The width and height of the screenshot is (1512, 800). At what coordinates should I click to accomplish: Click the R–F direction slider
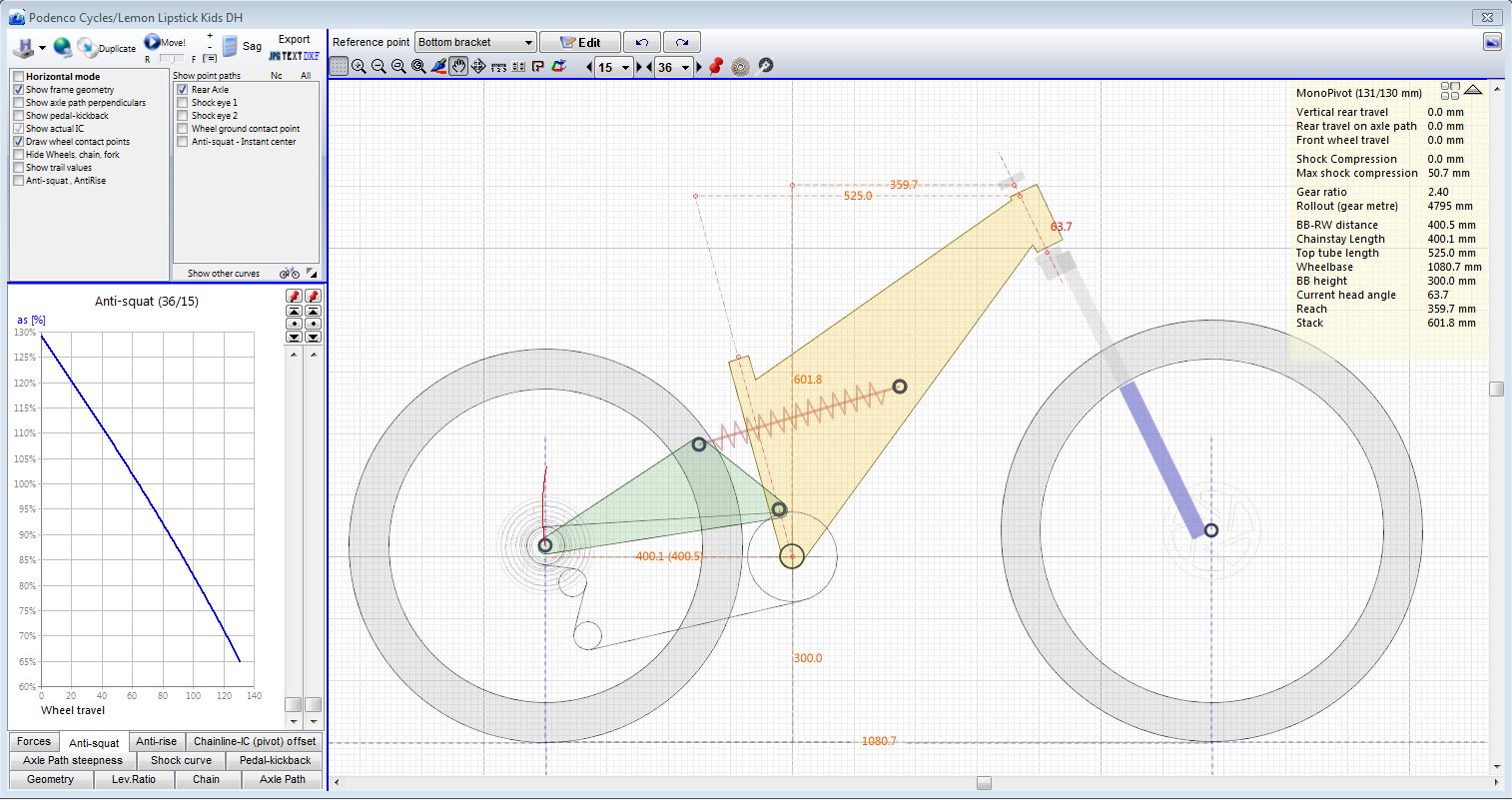[171, 59]
